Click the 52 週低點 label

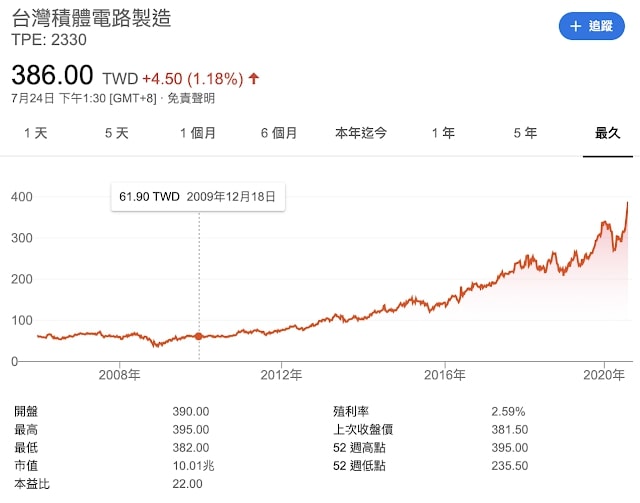click(359, 465)
